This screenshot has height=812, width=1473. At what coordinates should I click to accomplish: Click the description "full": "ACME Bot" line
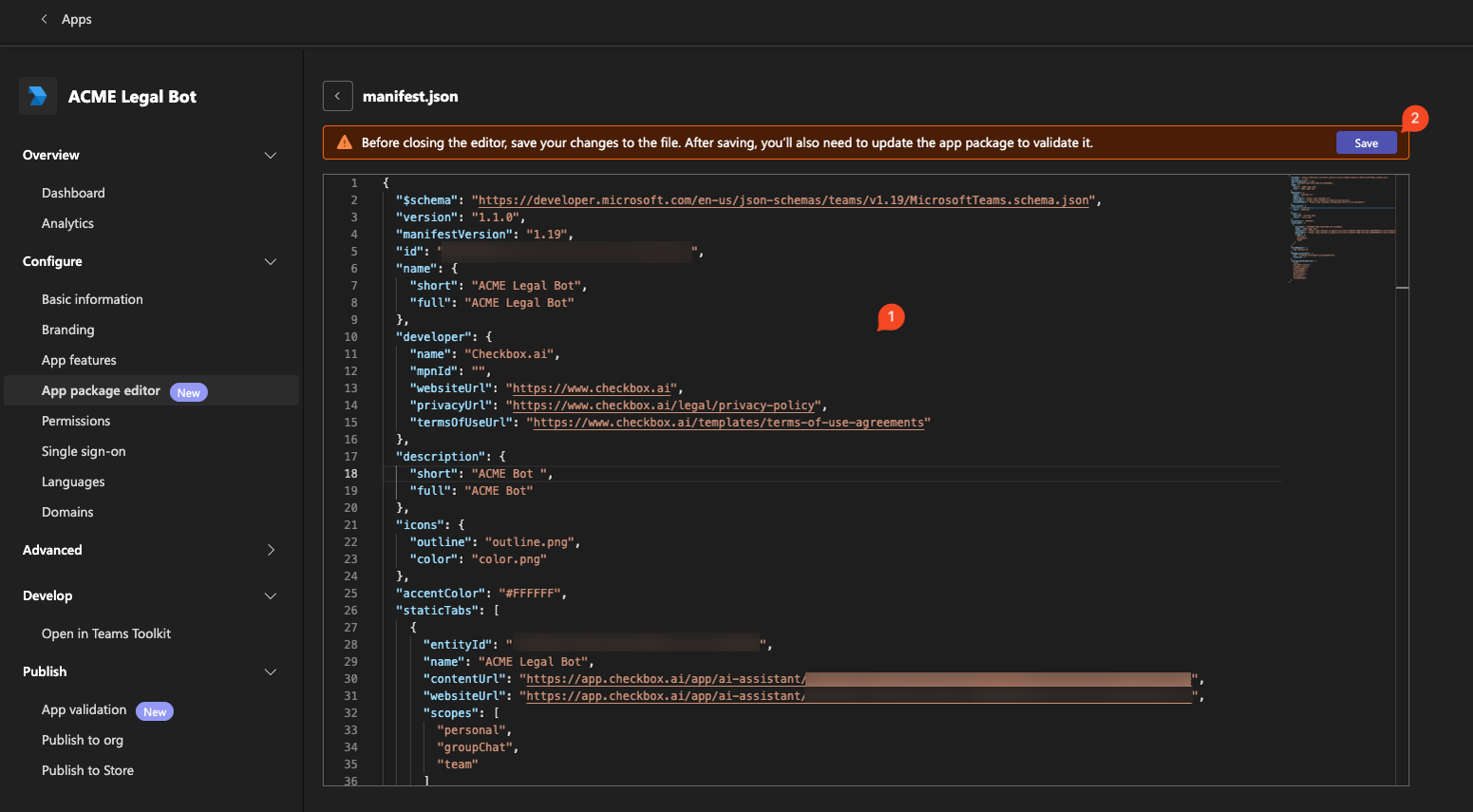(x=471, y=491)
